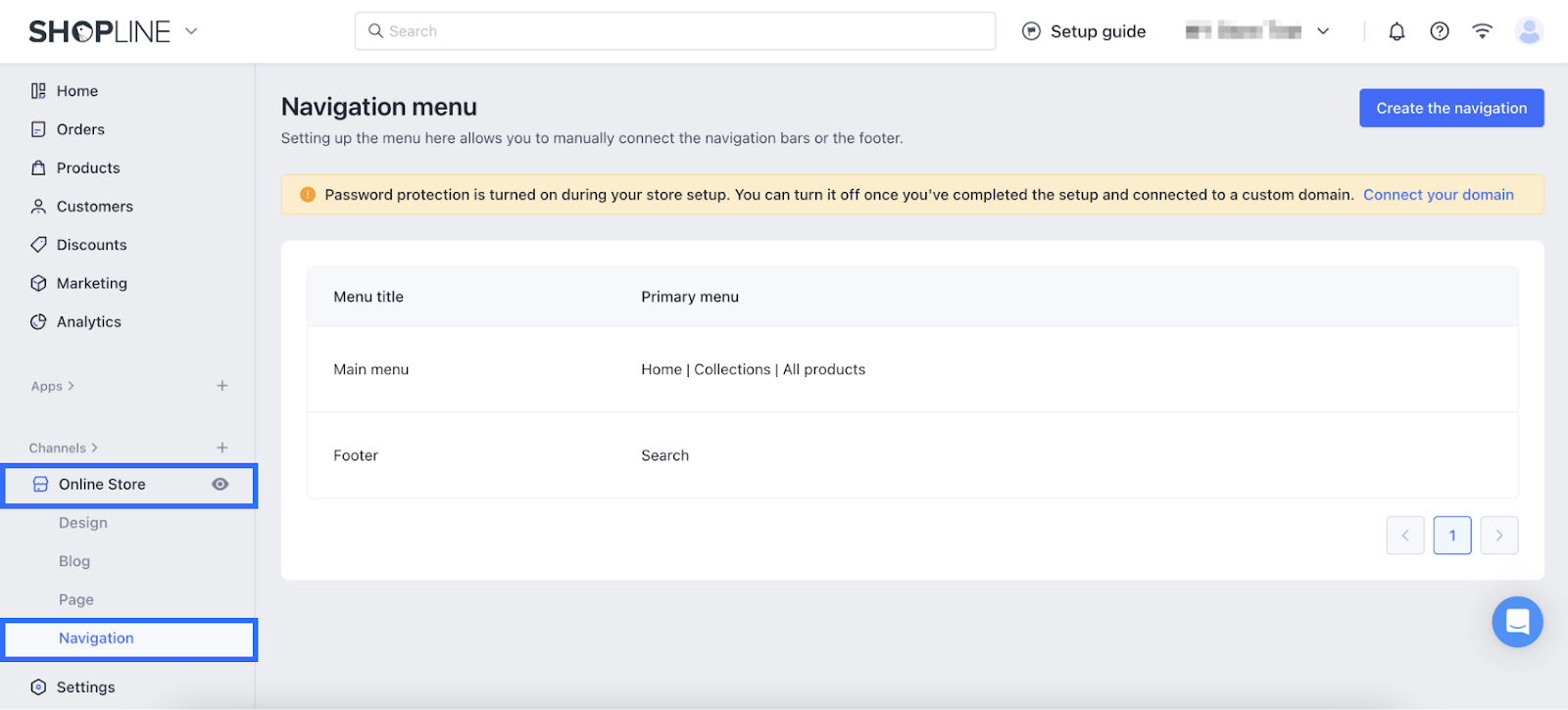Open the user profile avatar
Screen dimensions: 1568x710
point(1529,31)
